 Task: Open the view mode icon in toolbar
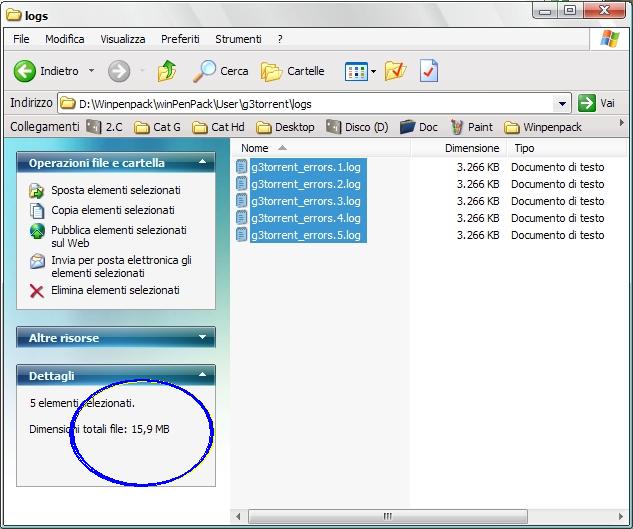pos(356,71)
